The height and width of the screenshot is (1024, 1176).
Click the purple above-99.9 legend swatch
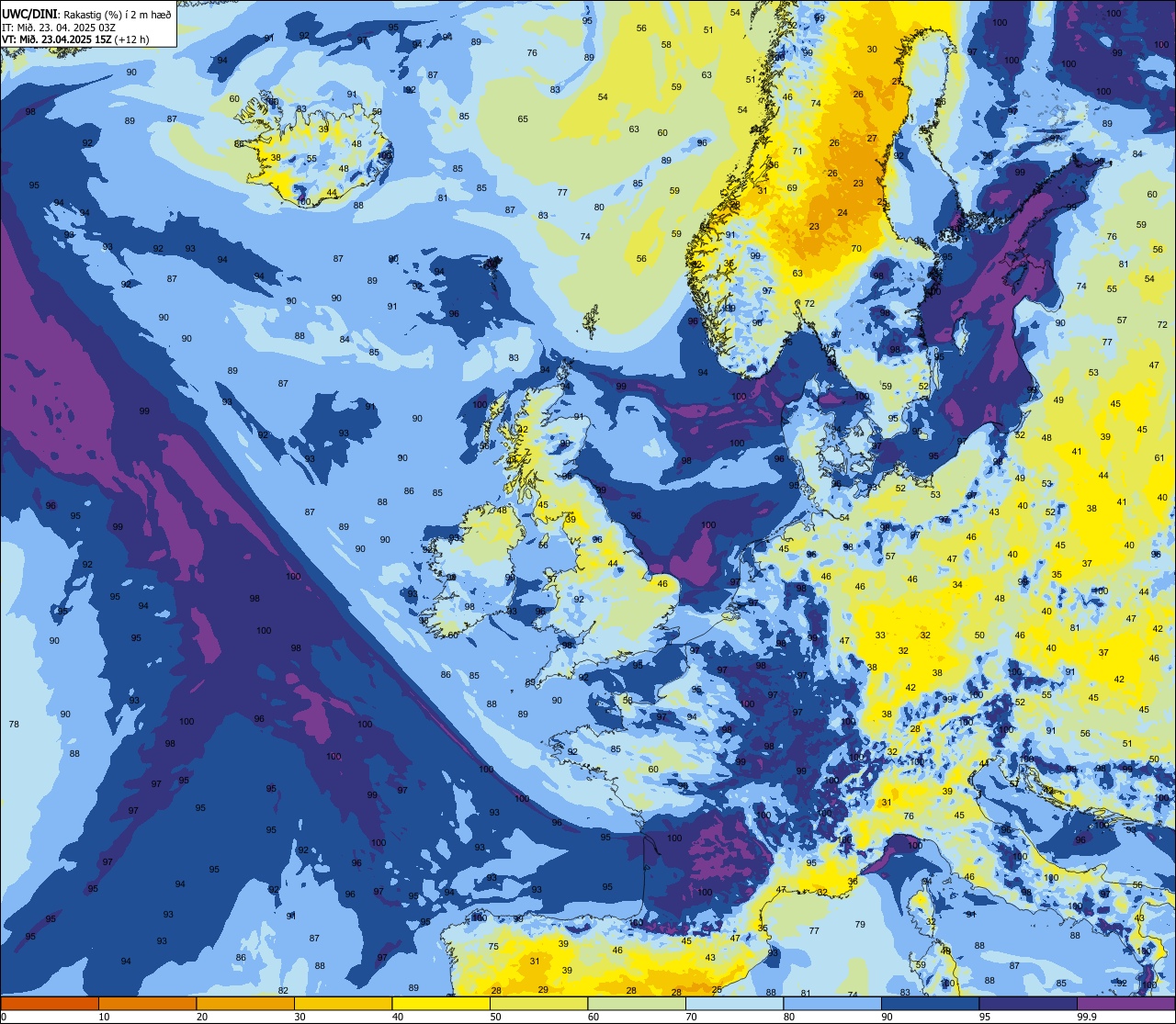1126,1004
